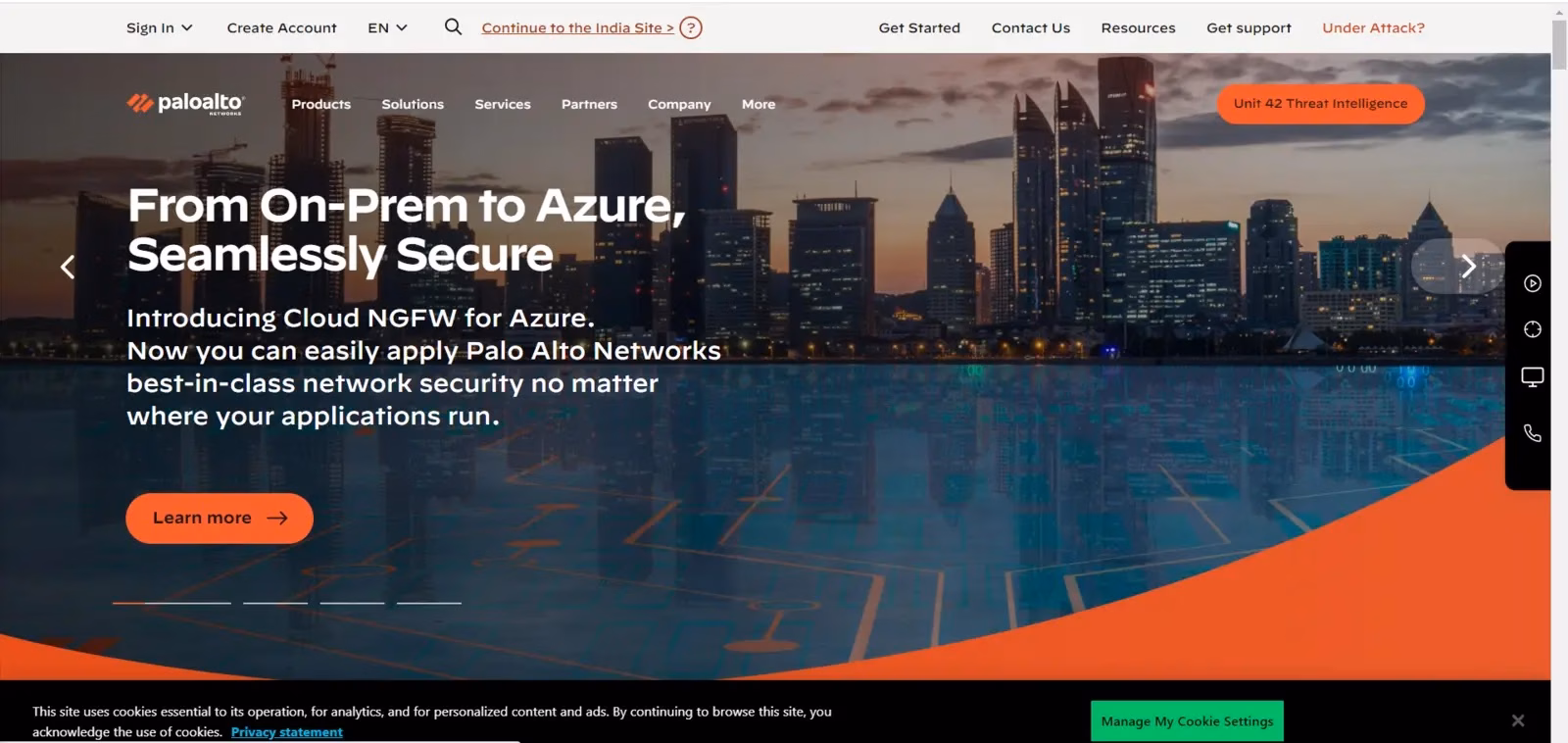Click the Get support link
Screen dimensions: 1568x743
point(1249,27)
